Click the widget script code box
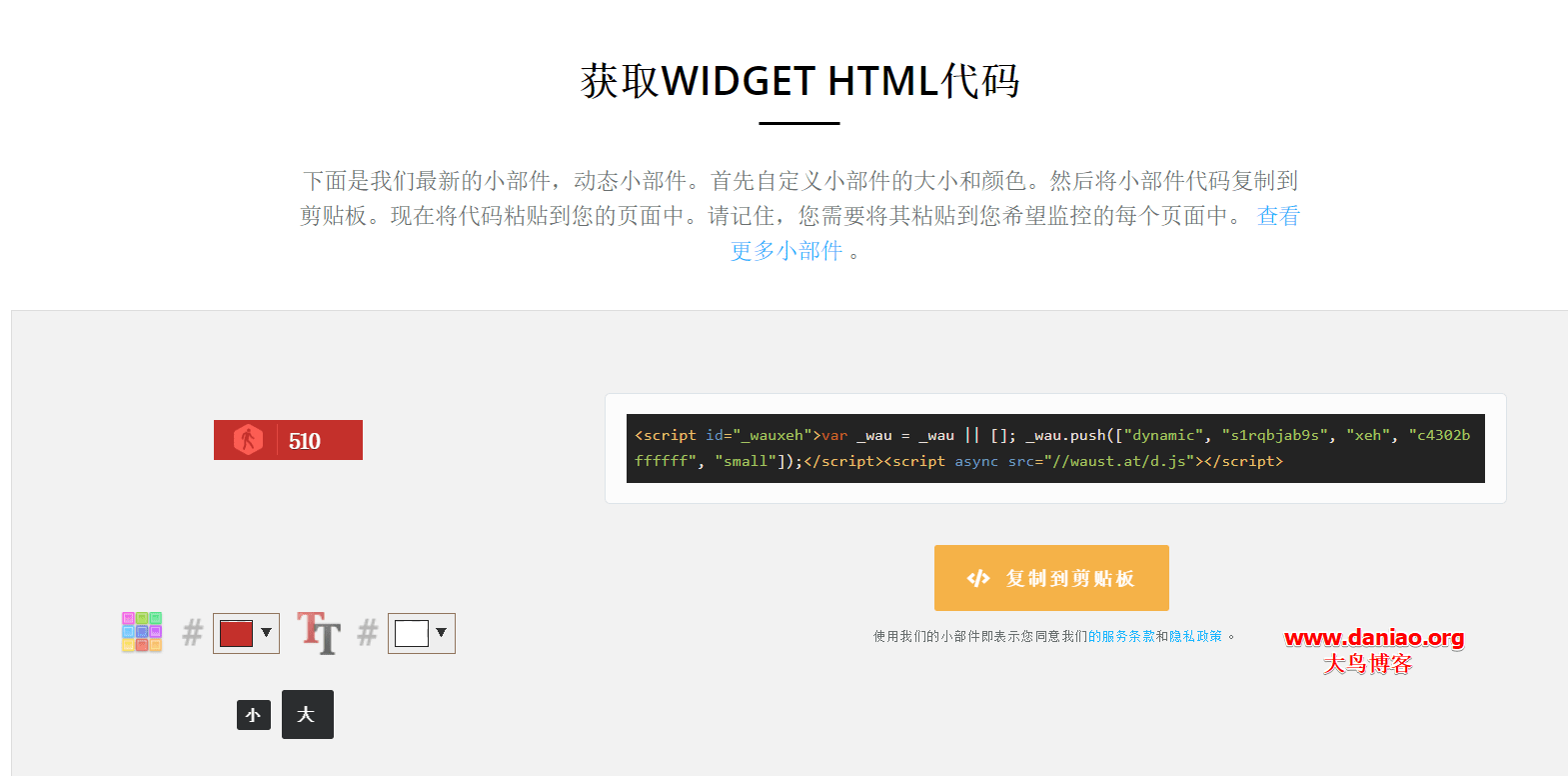Image resolution: width=1568 pixels, height=776 pixels. click(1055, 448)
